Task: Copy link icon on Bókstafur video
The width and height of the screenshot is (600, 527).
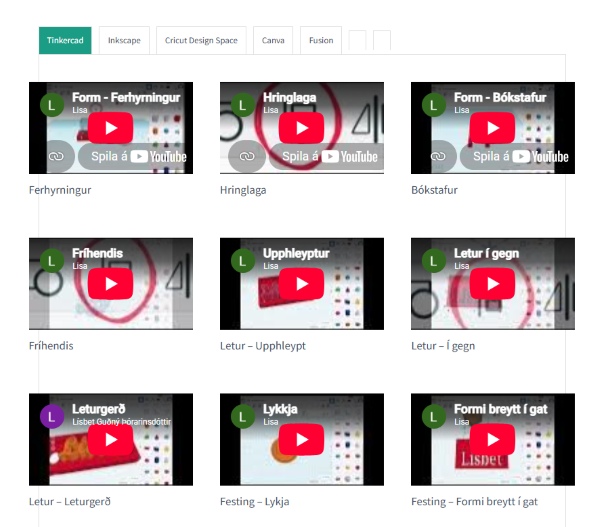Action: point(438,156)
